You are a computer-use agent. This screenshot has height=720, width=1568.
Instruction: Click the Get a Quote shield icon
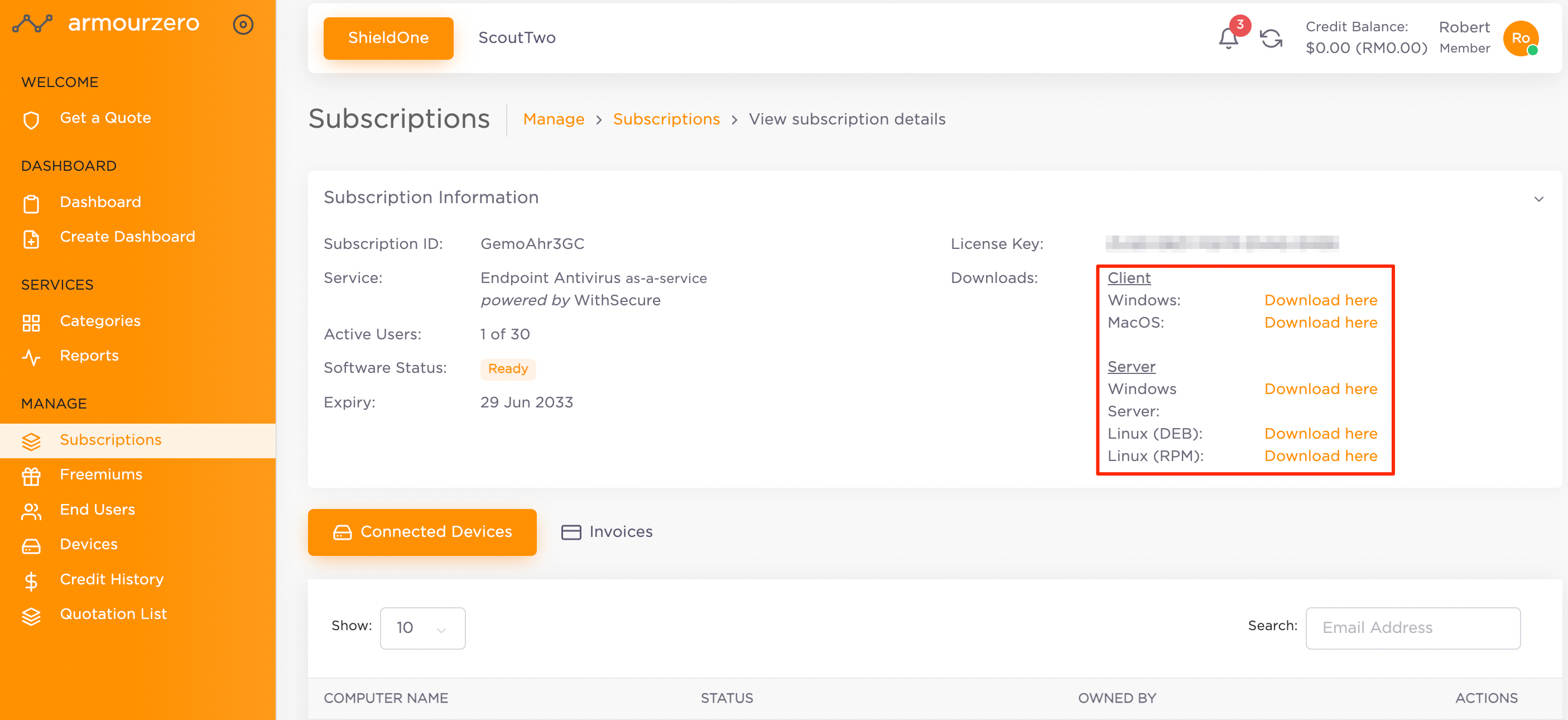point(31,119)
